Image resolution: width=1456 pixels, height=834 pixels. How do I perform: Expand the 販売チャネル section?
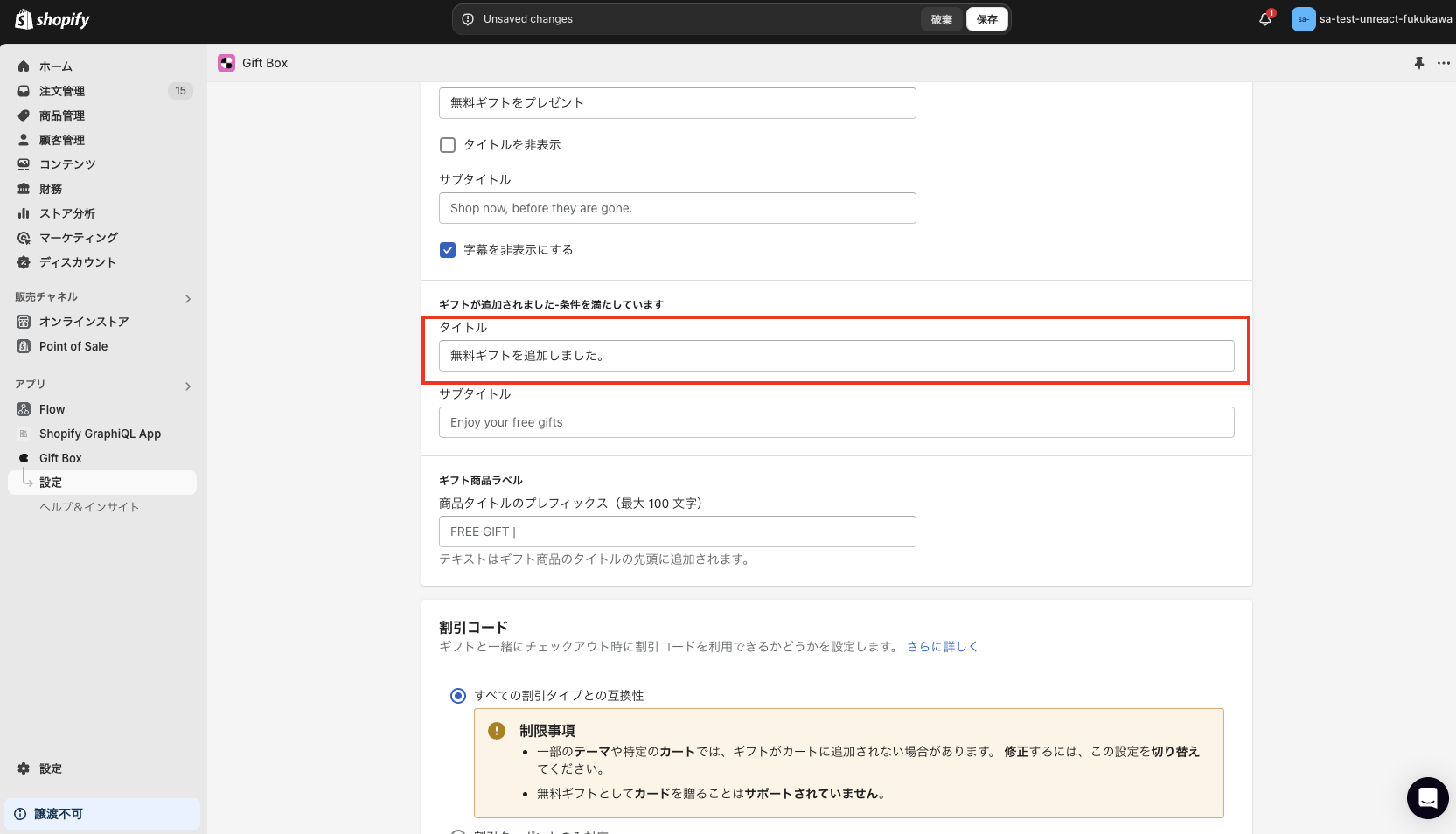[187, 297]
